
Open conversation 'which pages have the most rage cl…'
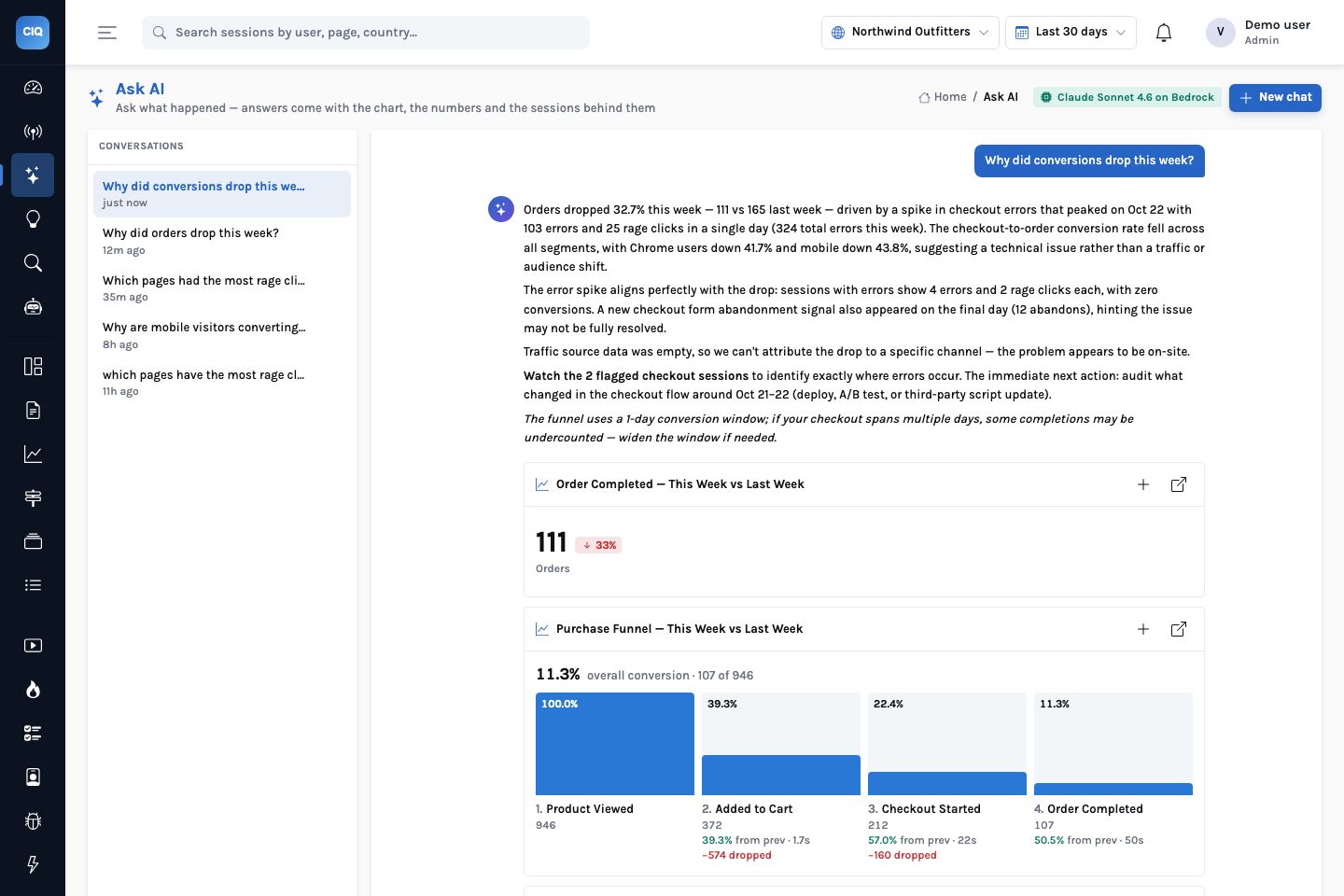pyautogui.click(x=222, y=383)
